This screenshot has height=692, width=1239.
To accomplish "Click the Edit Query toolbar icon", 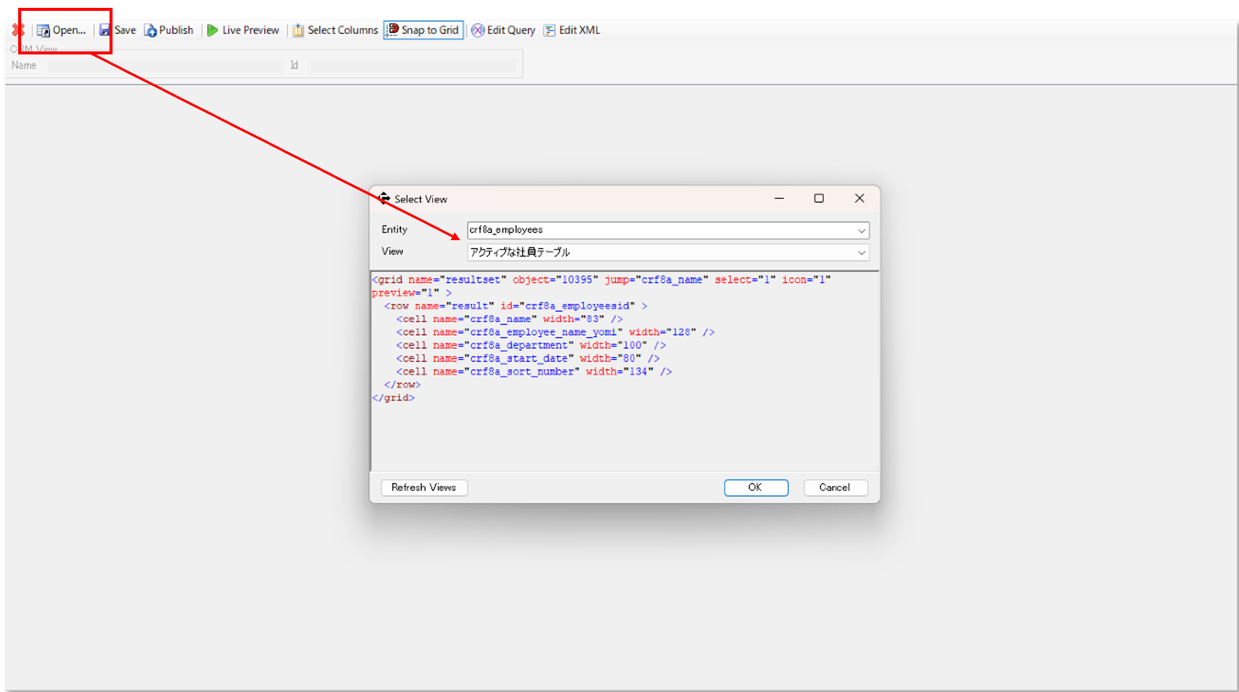I will 478,30.
